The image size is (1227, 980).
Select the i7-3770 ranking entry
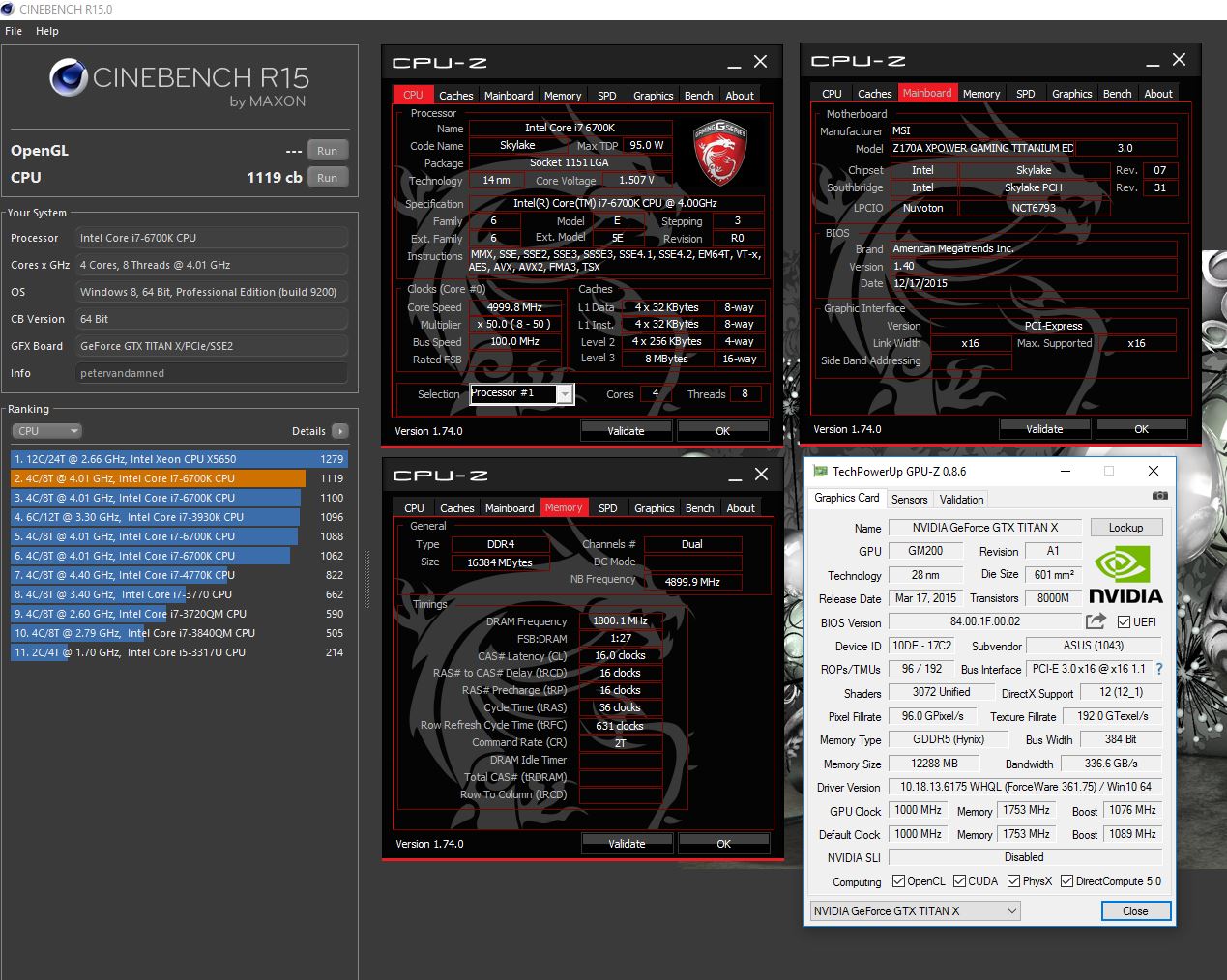click(180, 594)
